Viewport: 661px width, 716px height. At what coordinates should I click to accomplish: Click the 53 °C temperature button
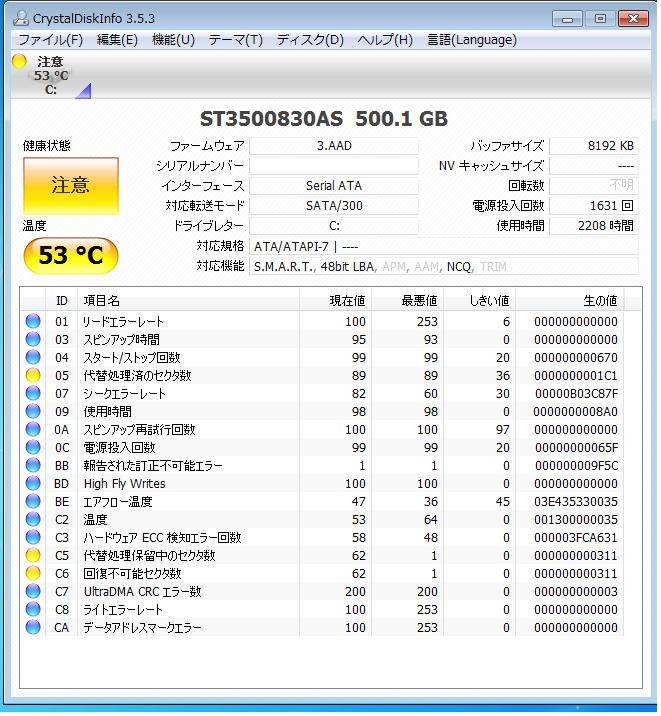71,255
